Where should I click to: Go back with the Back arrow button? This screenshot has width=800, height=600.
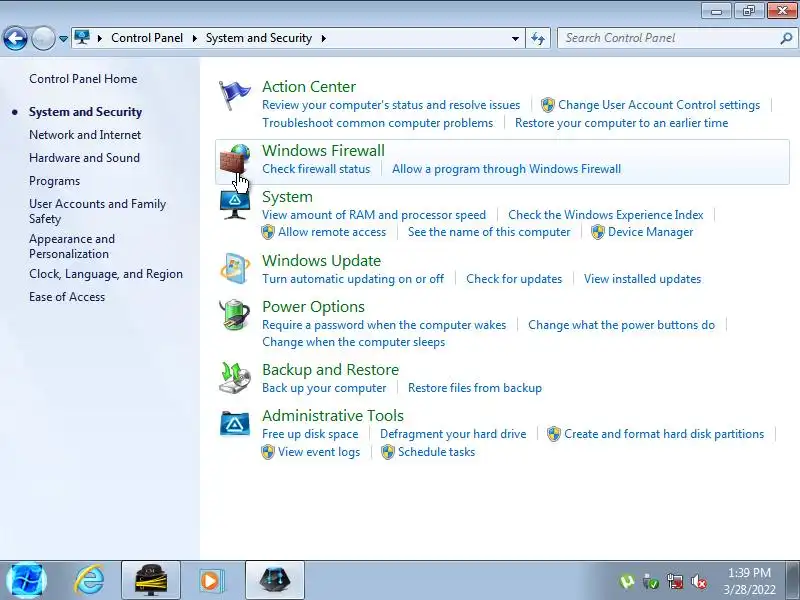(15, 38)
